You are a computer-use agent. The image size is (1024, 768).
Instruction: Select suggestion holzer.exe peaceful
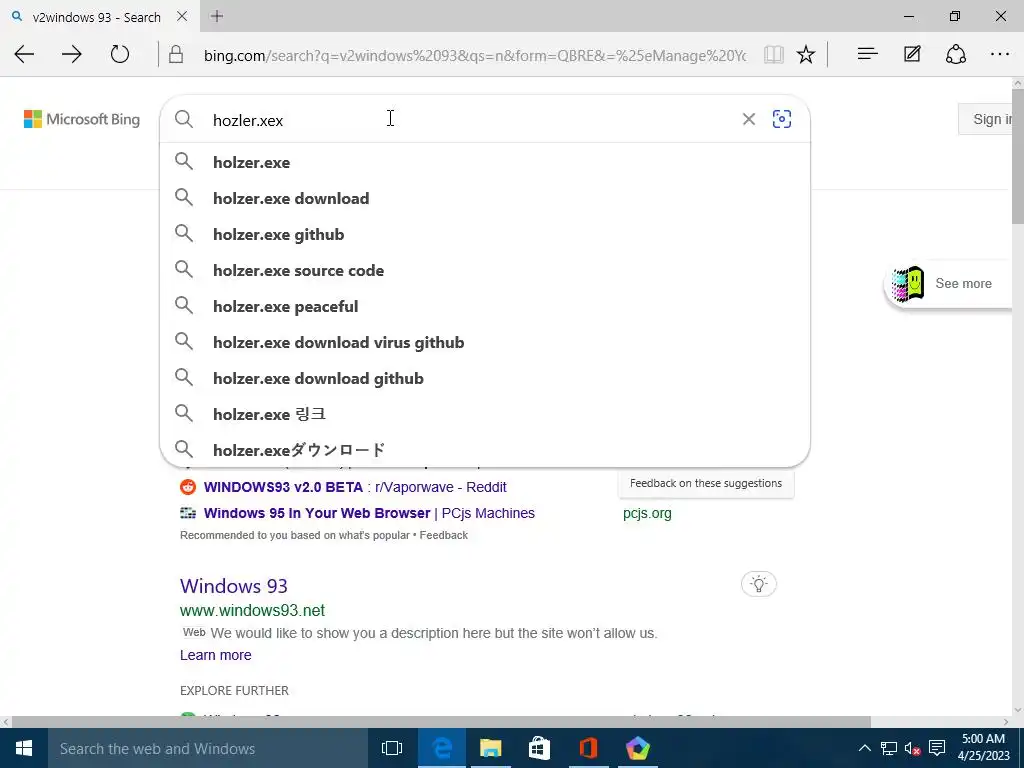pyautogui.click(x=485, y=306)
